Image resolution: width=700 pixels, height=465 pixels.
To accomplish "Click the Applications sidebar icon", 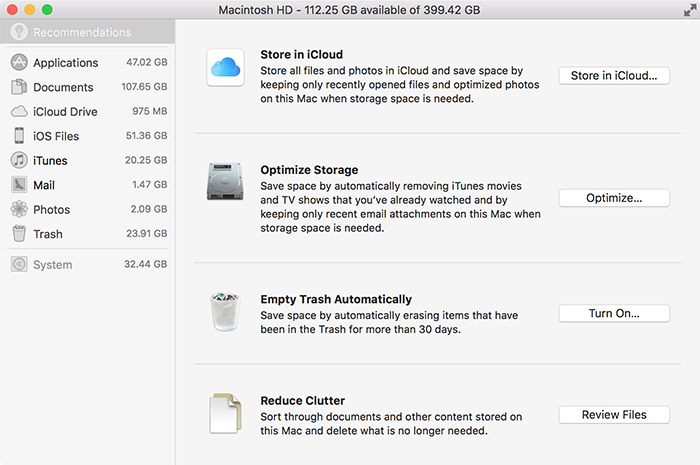I will (x=19, y=62).
